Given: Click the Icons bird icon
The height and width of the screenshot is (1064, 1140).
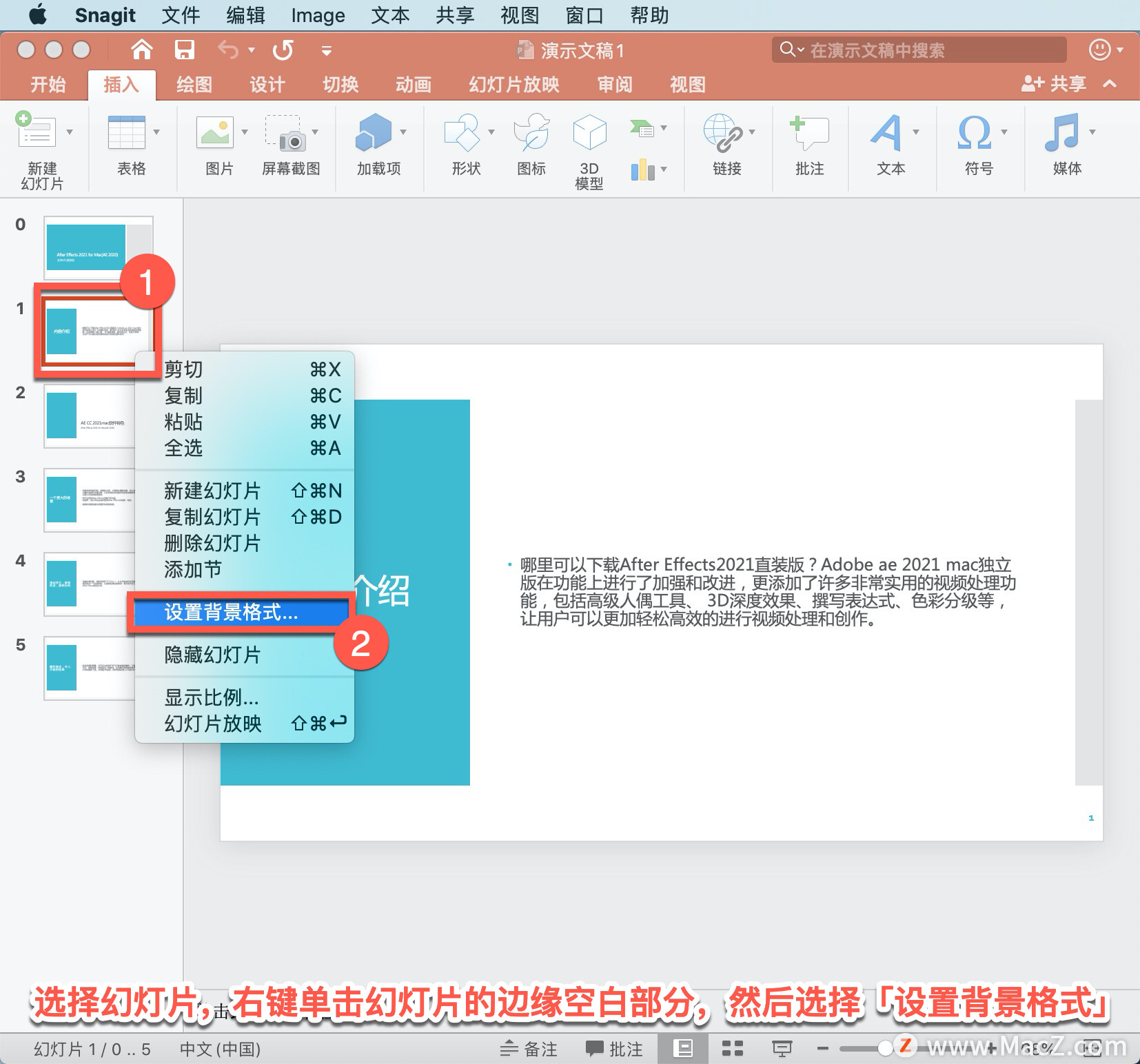Looking at the screenshot, I should tap(531, 132).
